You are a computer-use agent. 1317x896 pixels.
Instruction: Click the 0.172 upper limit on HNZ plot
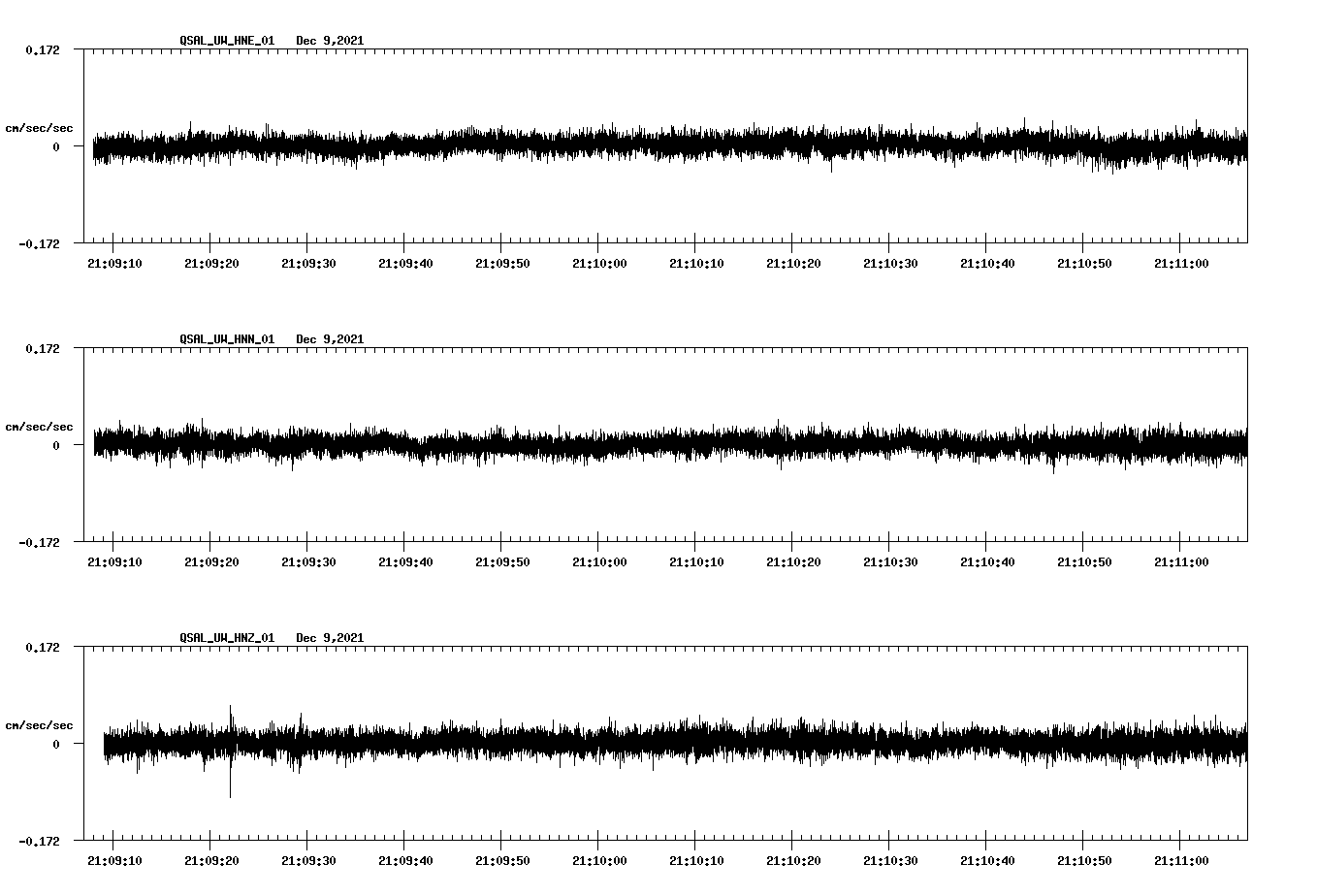42,647
